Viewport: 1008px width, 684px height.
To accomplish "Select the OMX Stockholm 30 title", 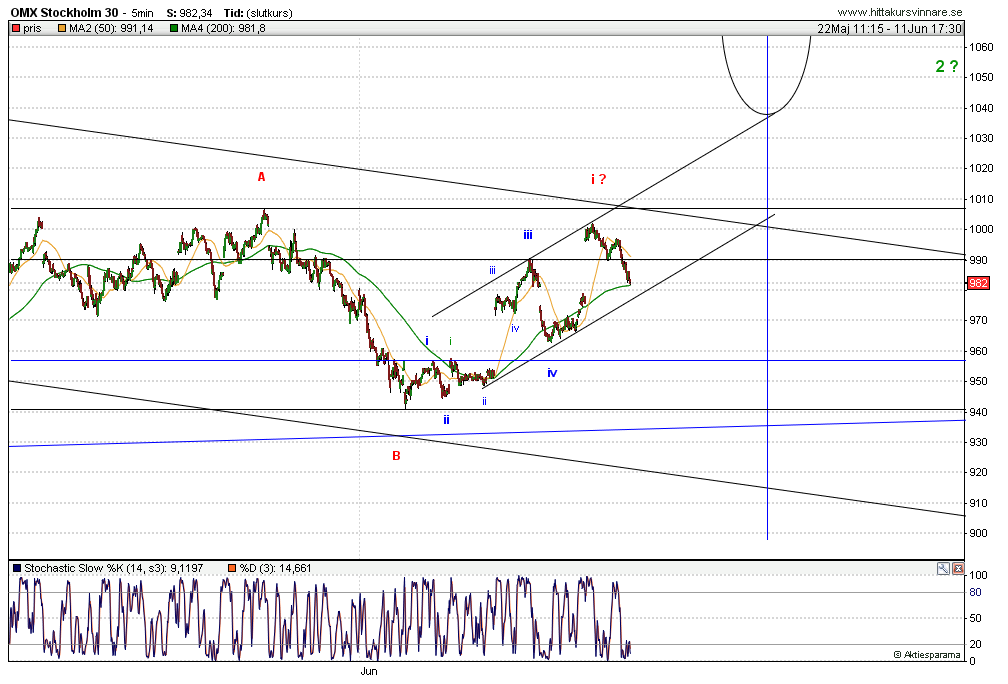I will (64, 13).
